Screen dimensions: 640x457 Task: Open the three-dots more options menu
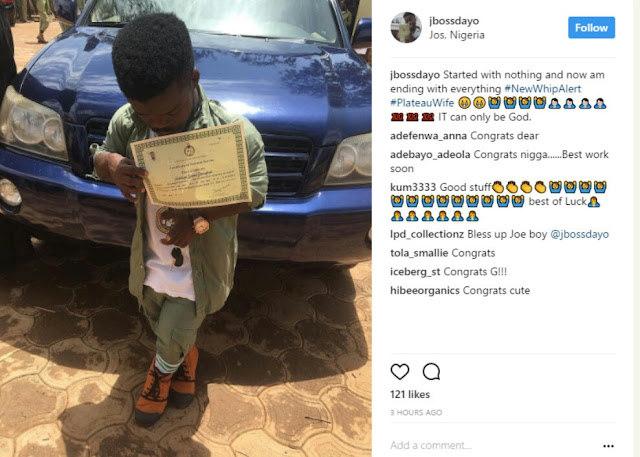608,446
